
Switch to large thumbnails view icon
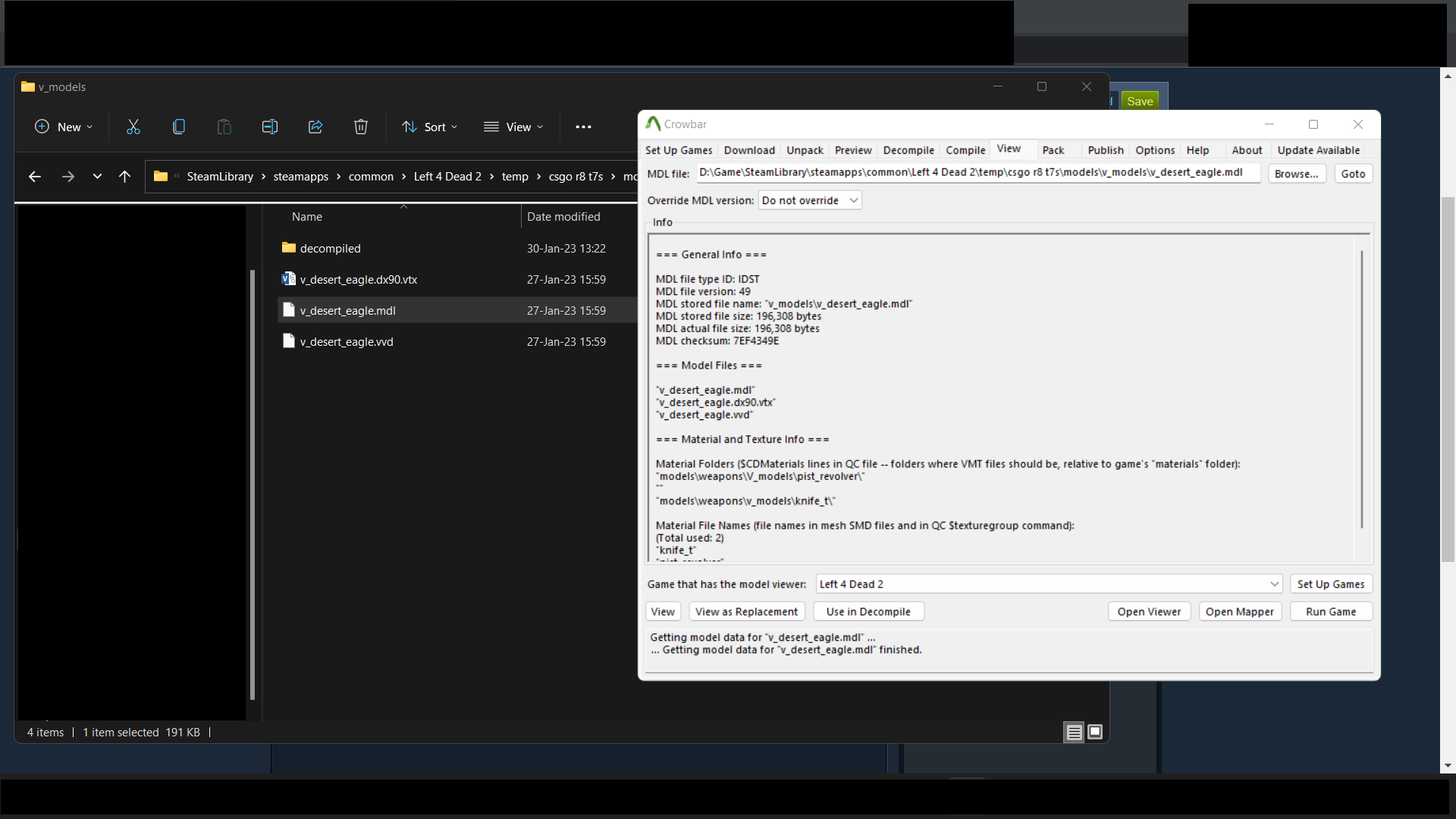pos(1095,732)
